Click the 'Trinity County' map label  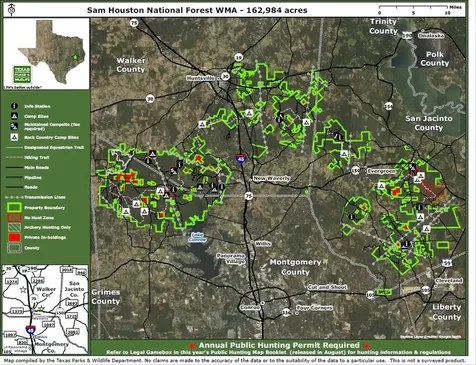383,26
